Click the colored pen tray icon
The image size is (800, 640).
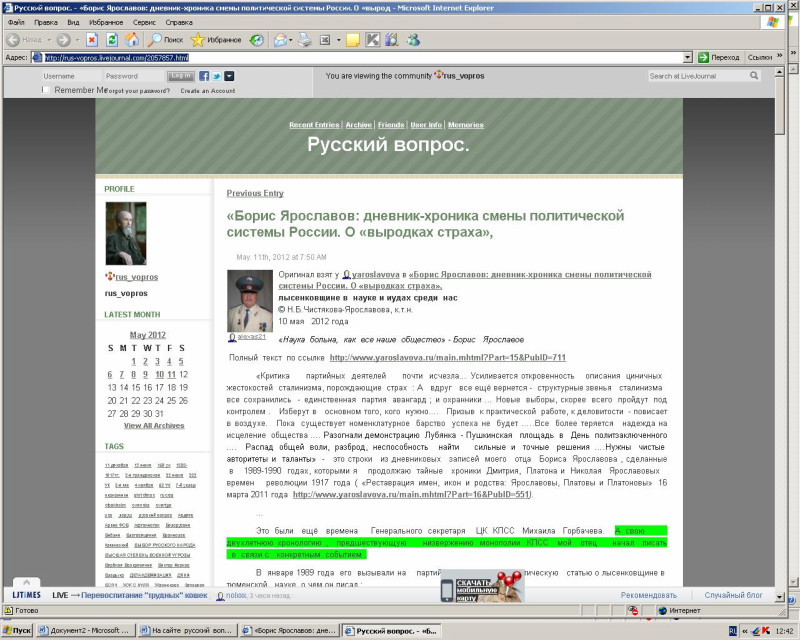click(756, 631)
